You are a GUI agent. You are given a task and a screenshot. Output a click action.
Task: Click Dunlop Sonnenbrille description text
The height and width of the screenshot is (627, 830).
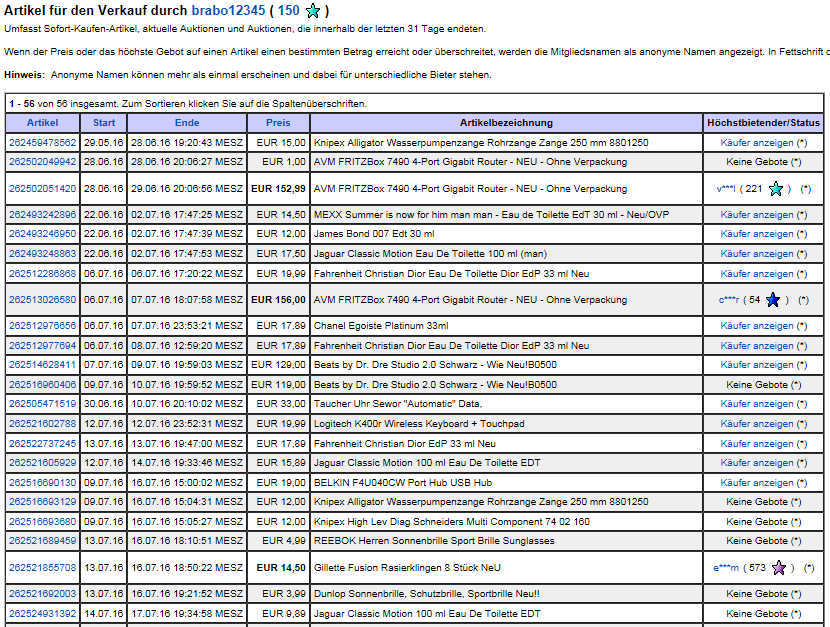(x=427, y=594)
